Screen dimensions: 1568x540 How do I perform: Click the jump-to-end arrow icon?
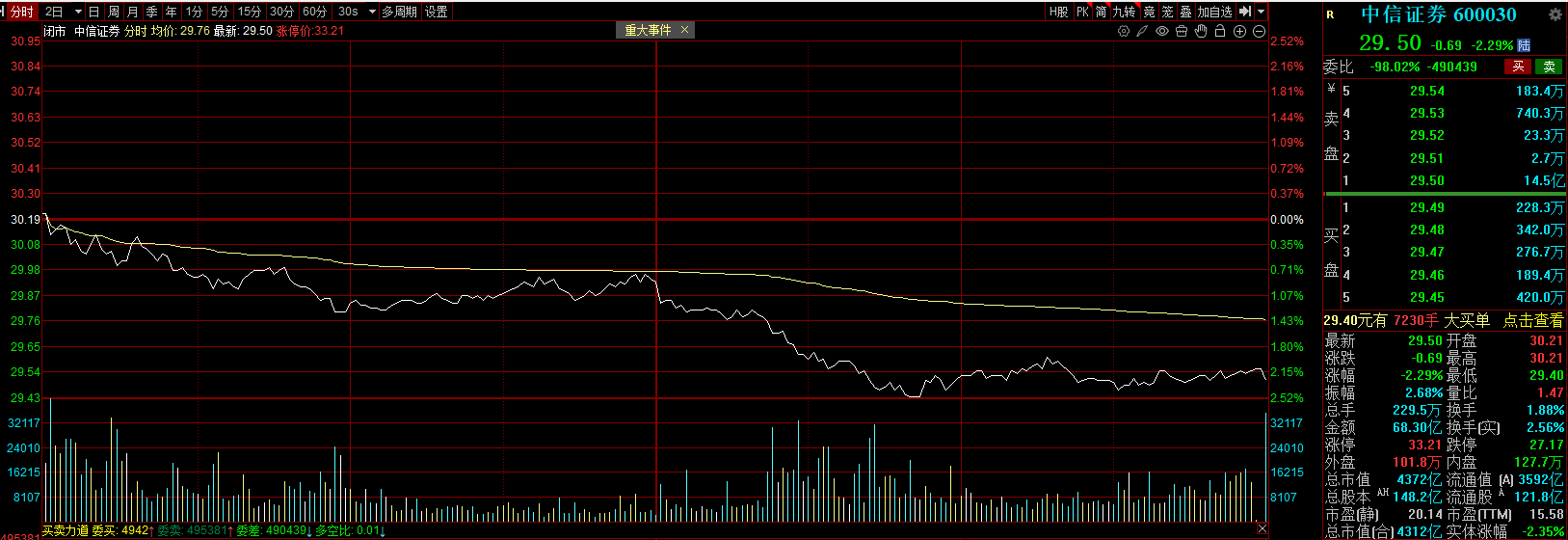coord(1245,12)
